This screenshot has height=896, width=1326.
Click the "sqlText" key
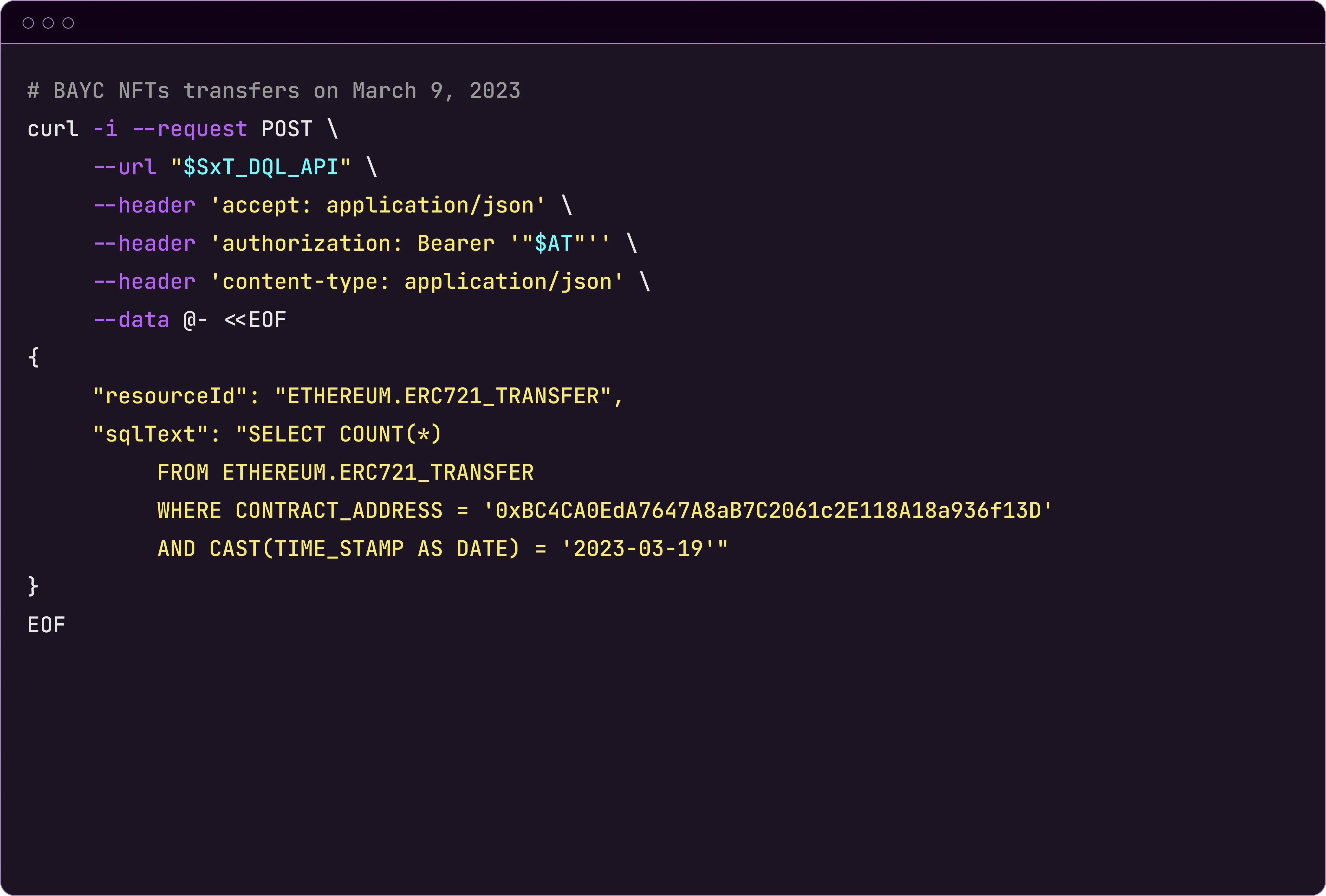[x=150, y=435]
